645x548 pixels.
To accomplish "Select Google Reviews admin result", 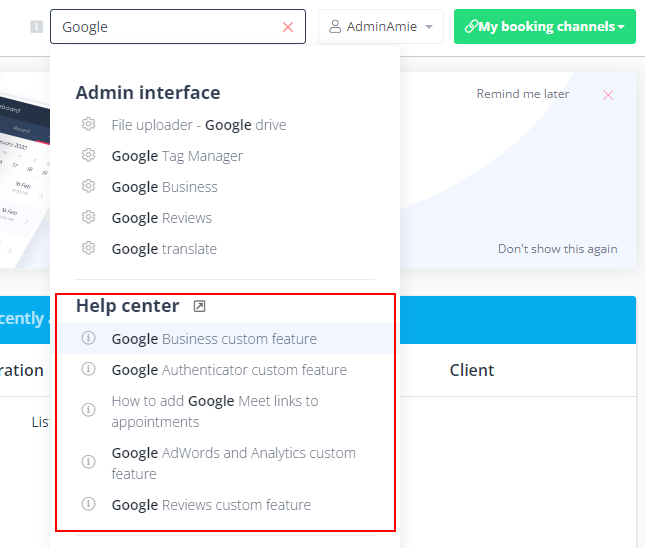I will [162, 218].
